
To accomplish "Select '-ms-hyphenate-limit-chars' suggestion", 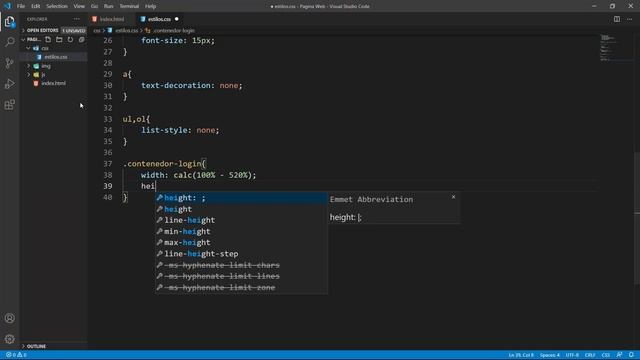I will click(241, 265).
